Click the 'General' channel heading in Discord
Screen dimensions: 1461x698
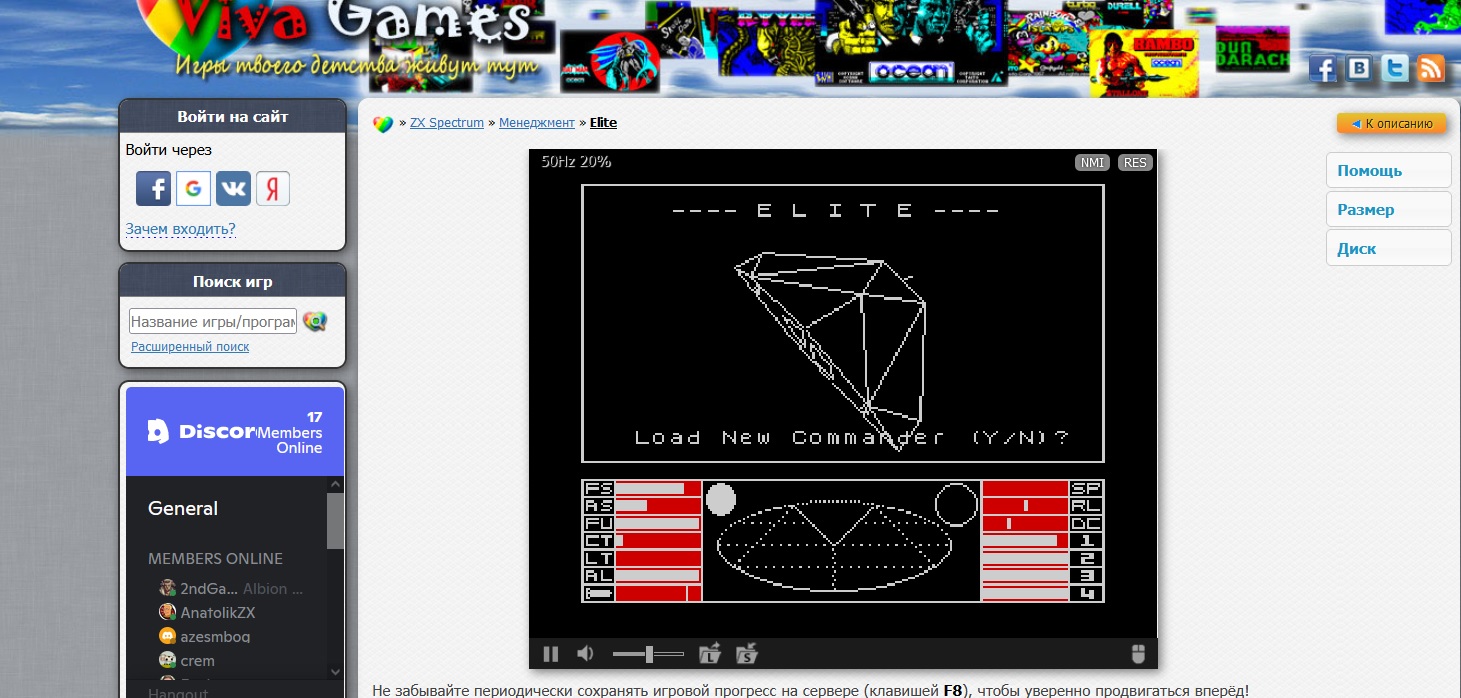pos(183,508)
